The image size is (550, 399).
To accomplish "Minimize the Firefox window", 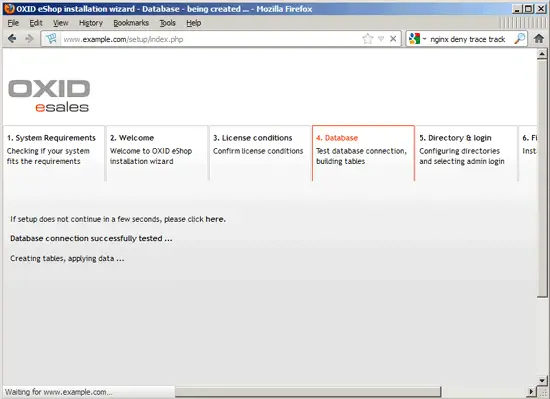I will coord(516,9).
